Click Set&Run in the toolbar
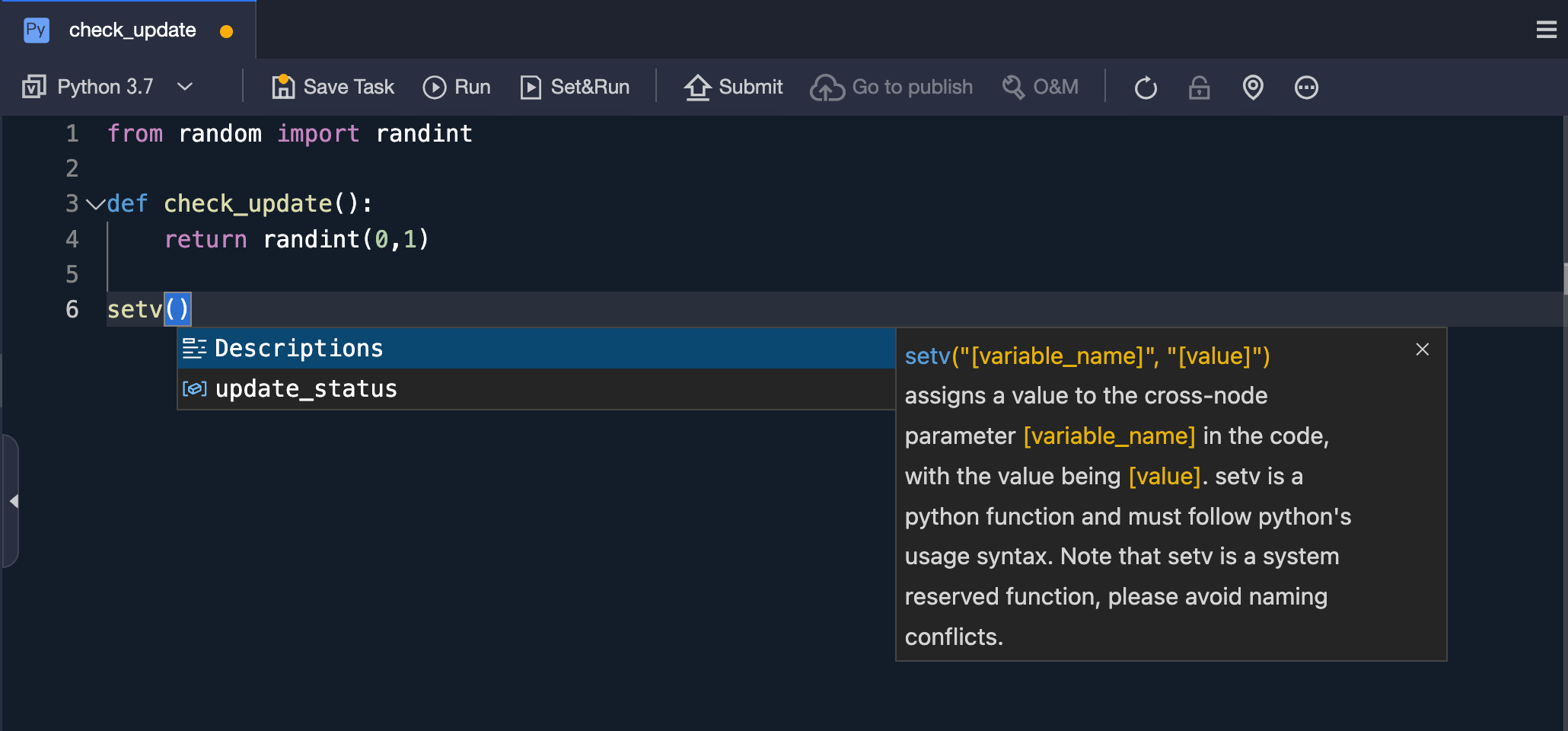1568x731 pixels. pos(575,87)
